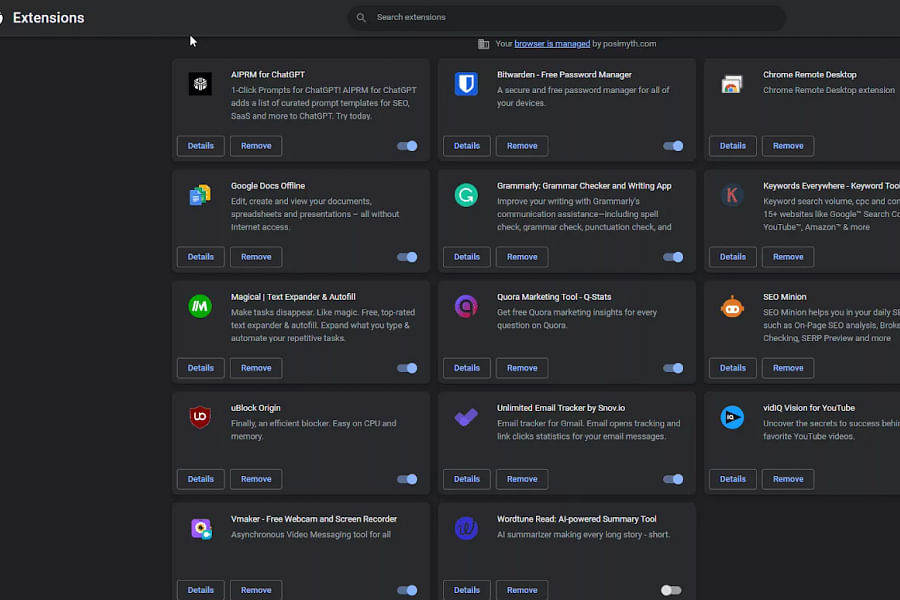Open Details for Bitwarden
Viewport: 900px width, 600px height.
pos(466,145)
